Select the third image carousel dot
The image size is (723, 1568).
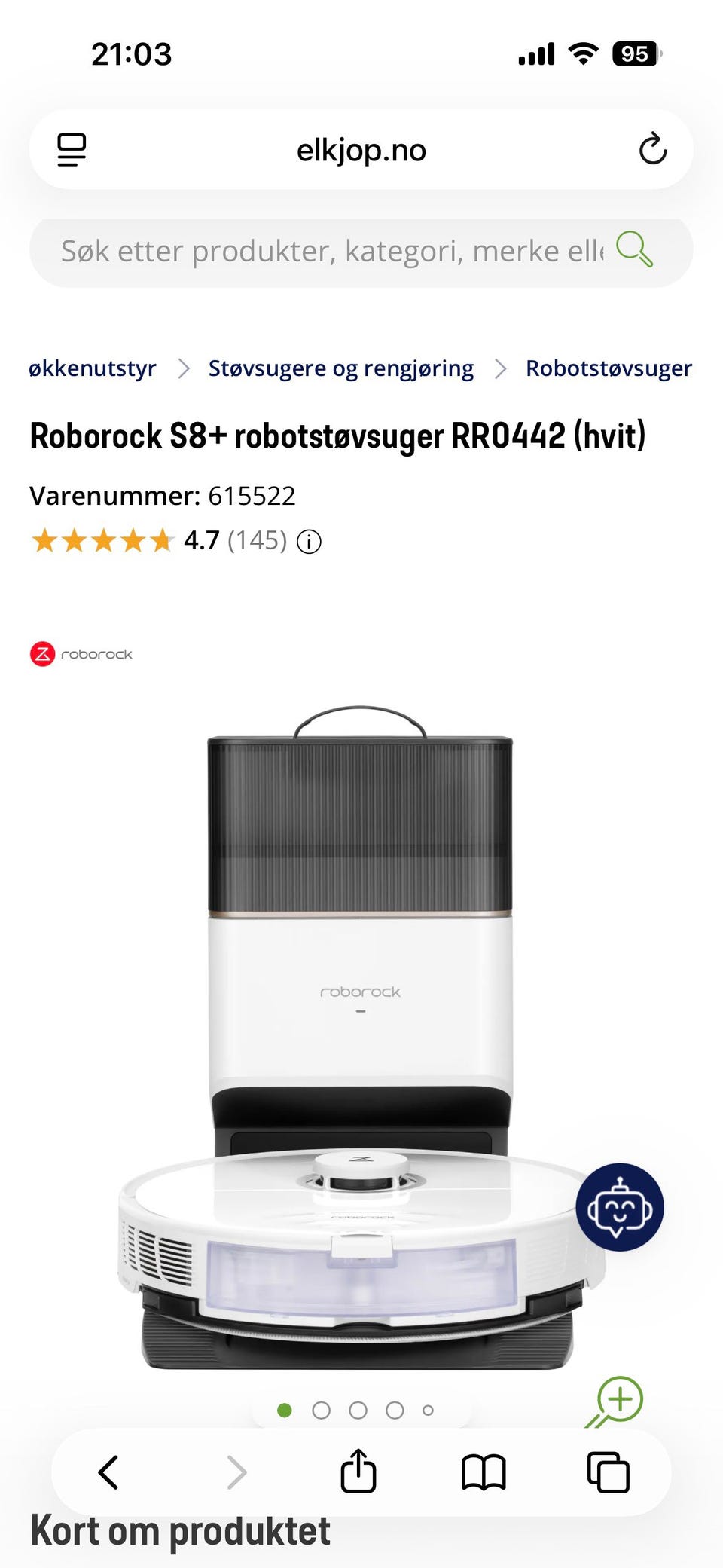coord(358,1411)
